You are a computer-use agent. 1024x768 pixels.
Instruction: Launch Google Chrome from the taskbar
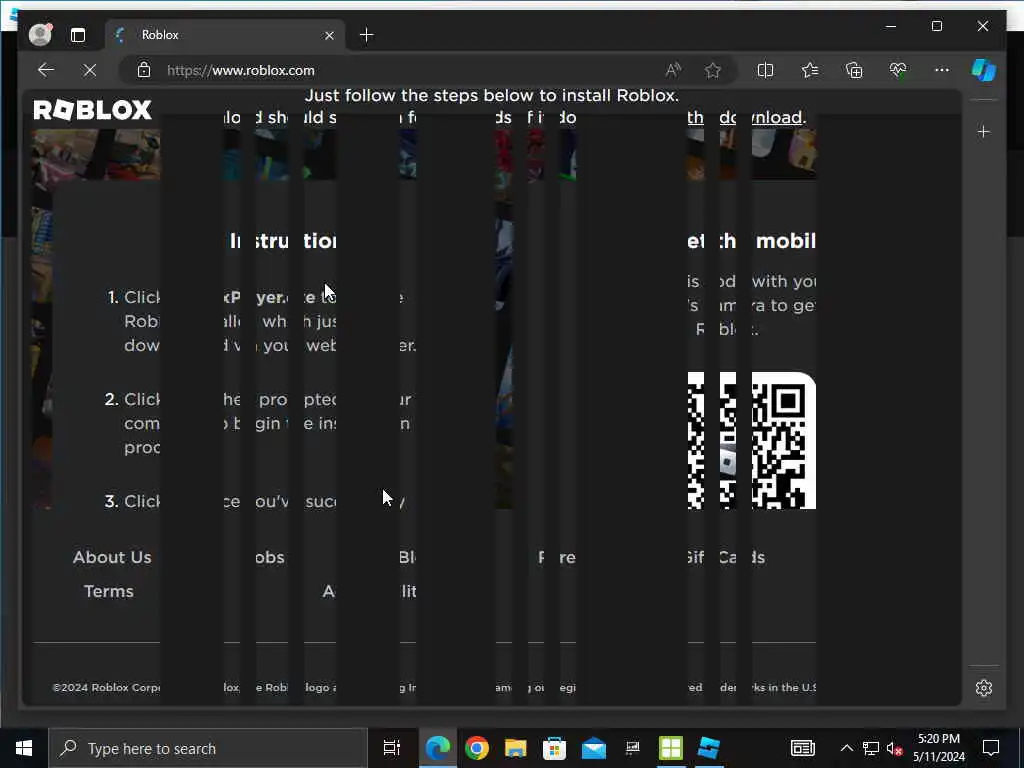click(477, 748)
